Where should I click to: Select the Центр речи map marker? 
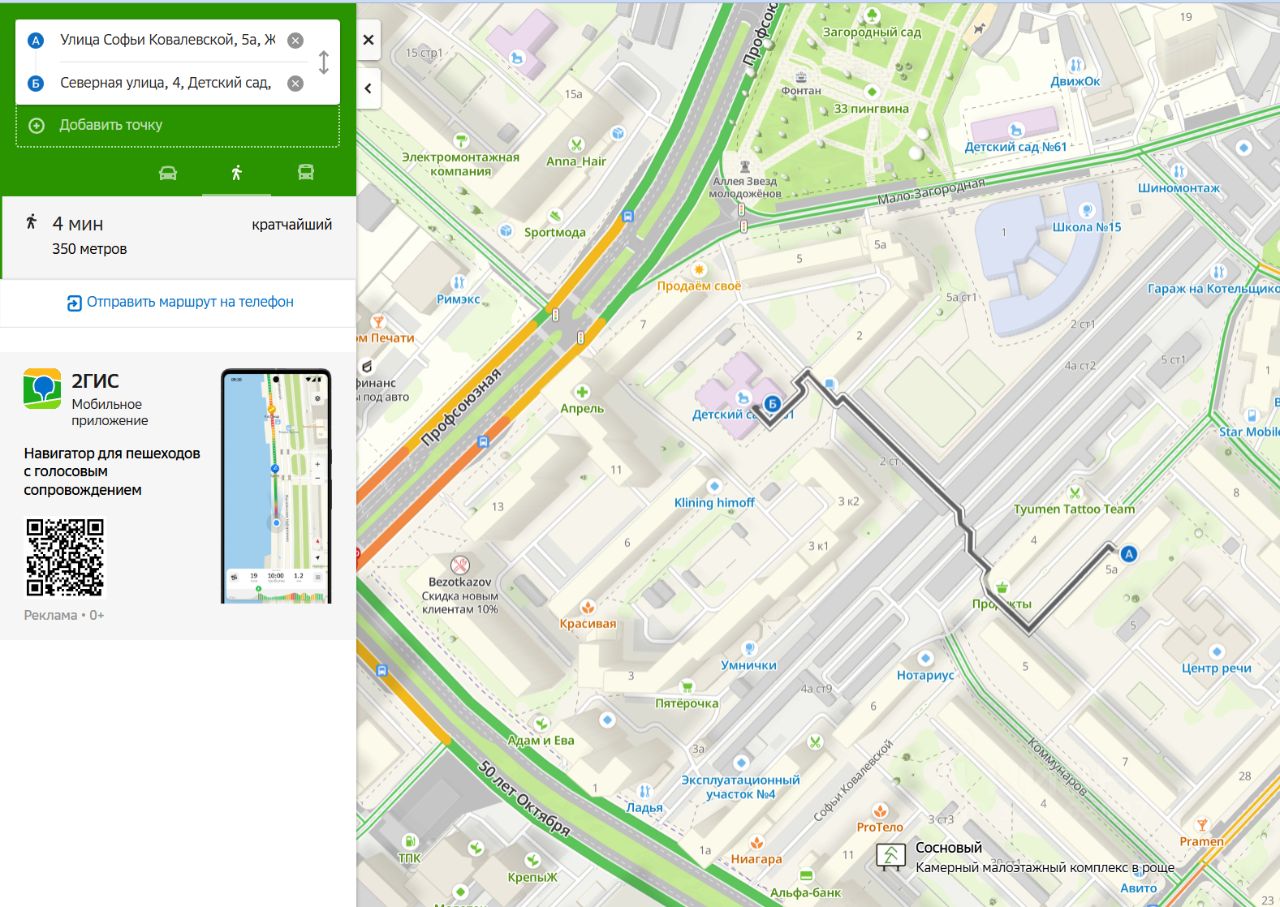pyautogui.click(x=1216, y=651)
